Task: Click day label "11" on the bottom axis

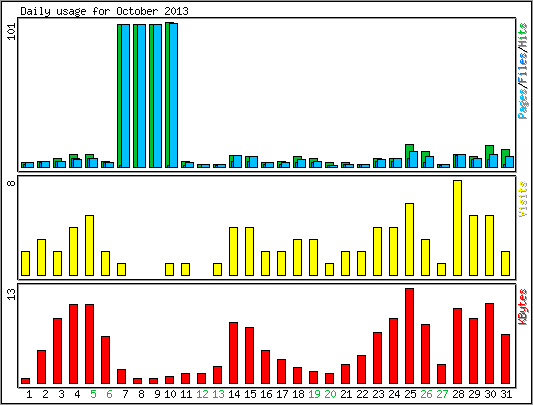Action: tap(186, 394)
